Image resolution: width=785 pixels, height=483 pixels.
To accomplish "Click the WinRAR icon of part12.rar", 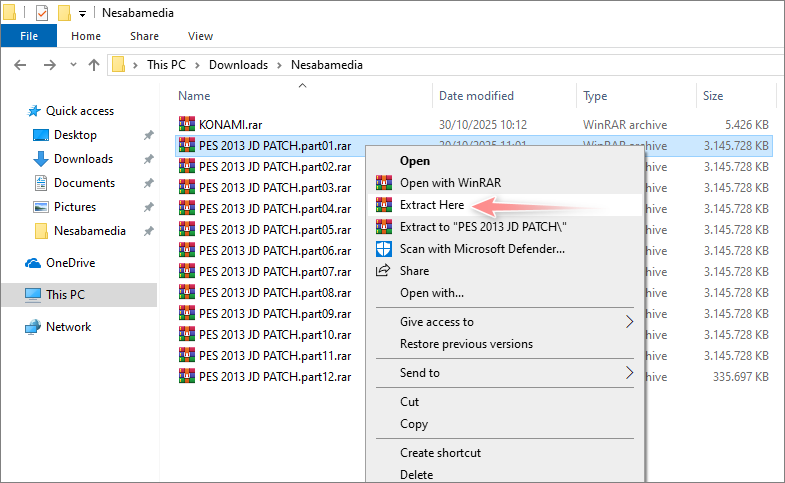I will 187,376.
